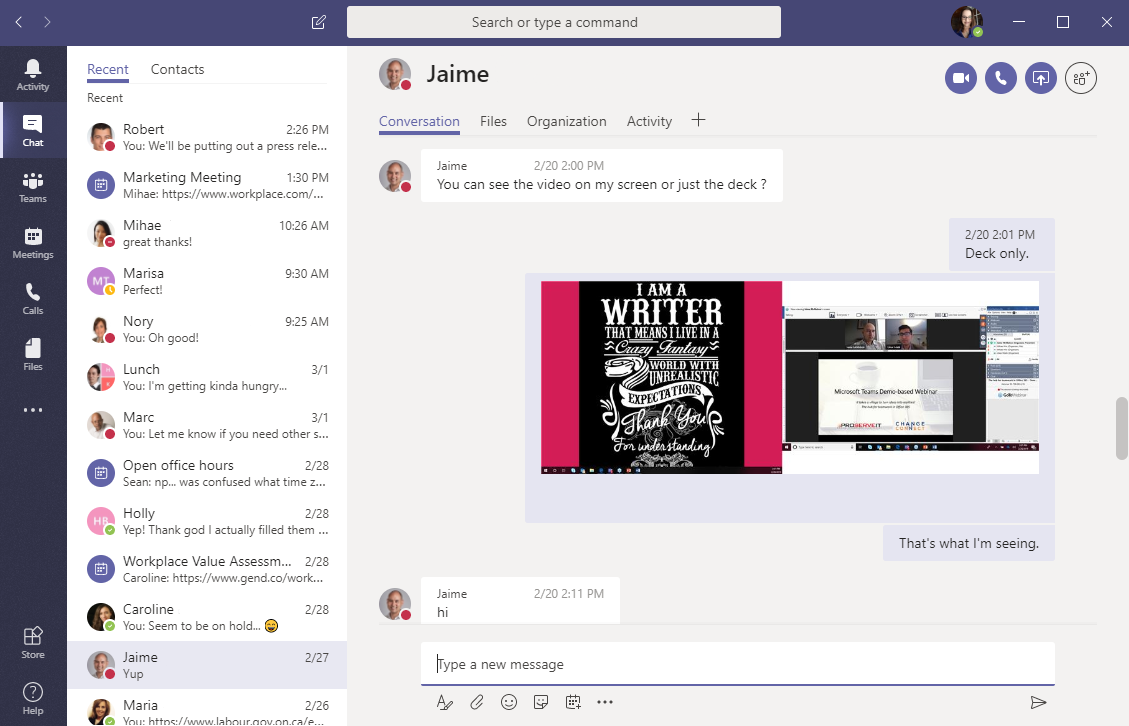Open text formatting options
Image resolution: width=1129 pixels, height=726 pixels.
tap(444, 701)
